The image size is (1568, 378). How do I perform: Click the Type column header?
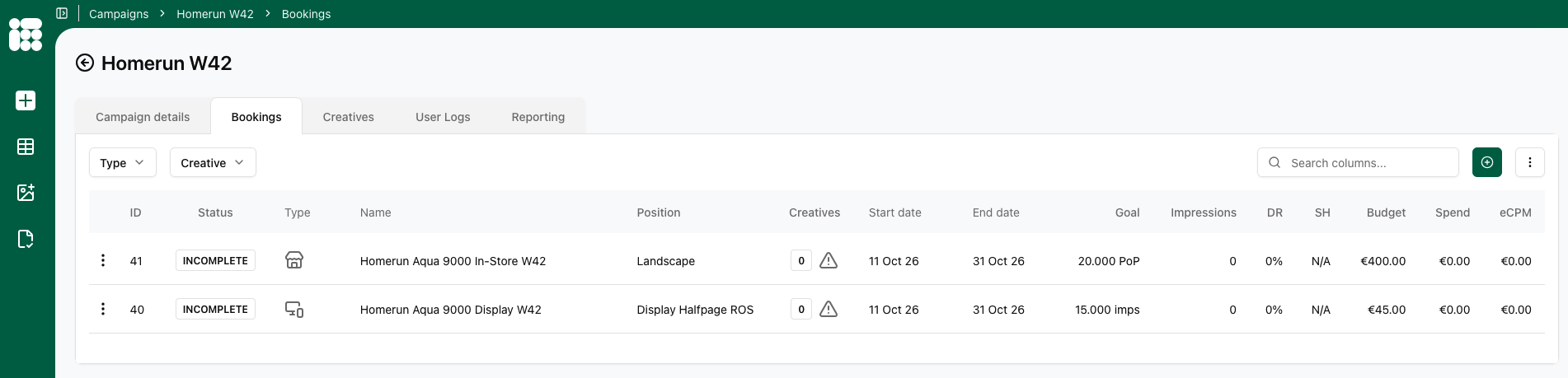(x=298, y=212)
